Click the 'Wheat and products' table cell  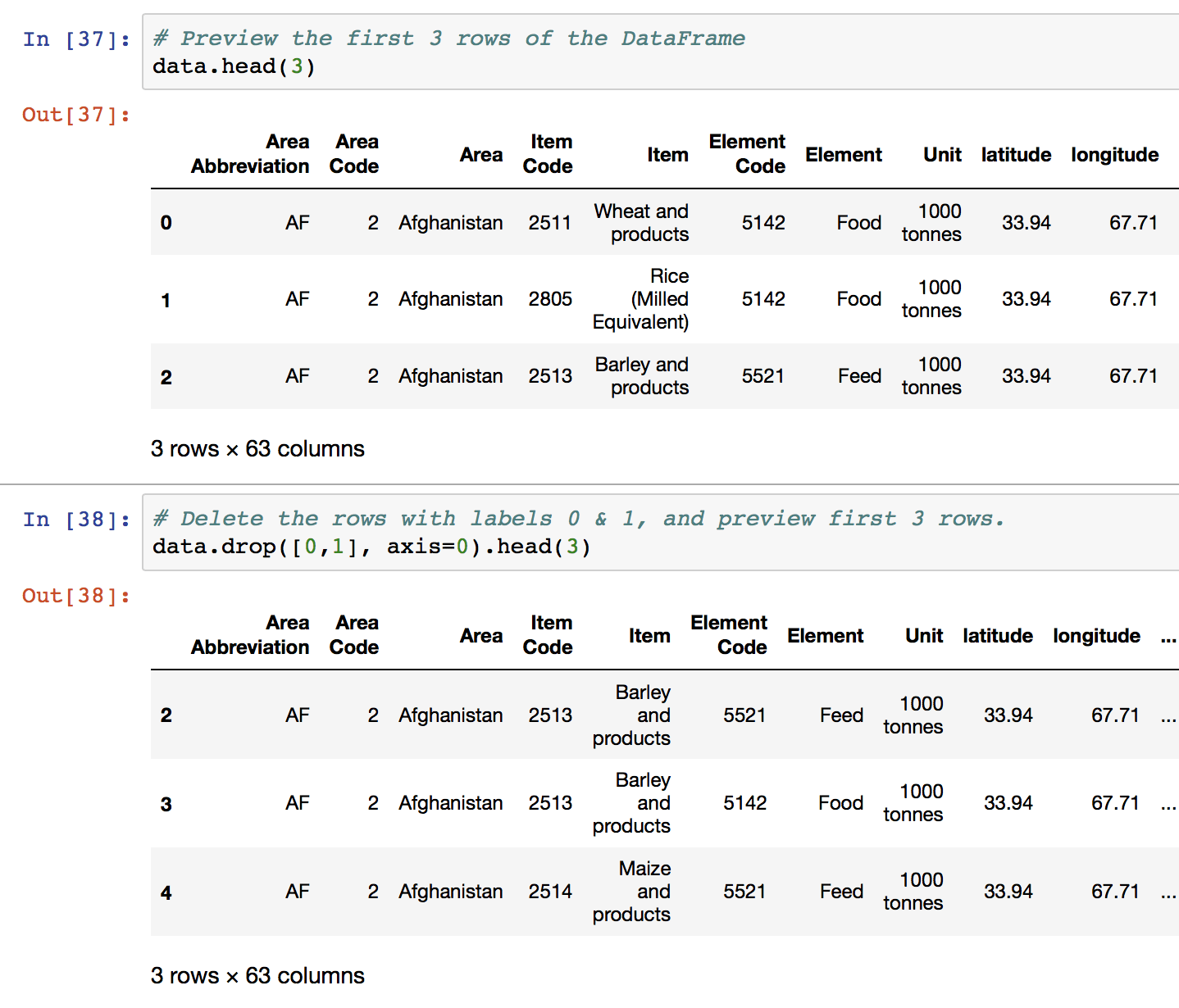coord(641,222)
